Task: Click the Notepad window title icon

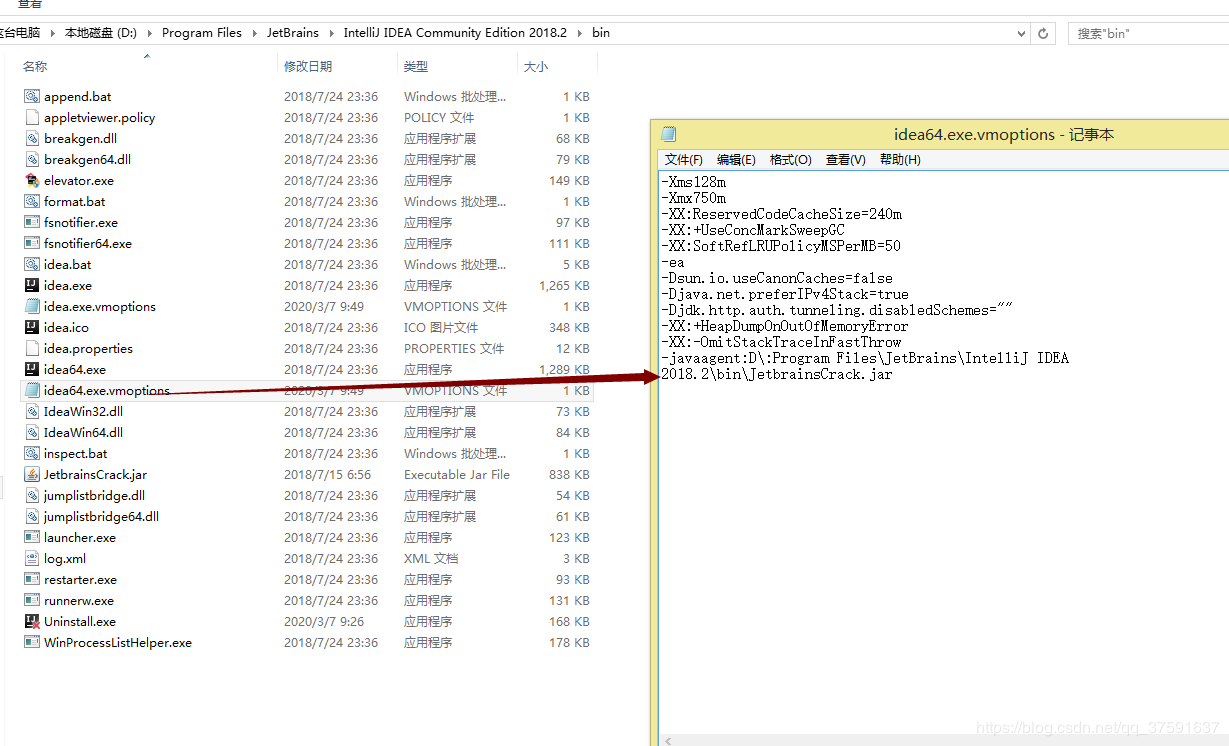Action: point(669,135)
